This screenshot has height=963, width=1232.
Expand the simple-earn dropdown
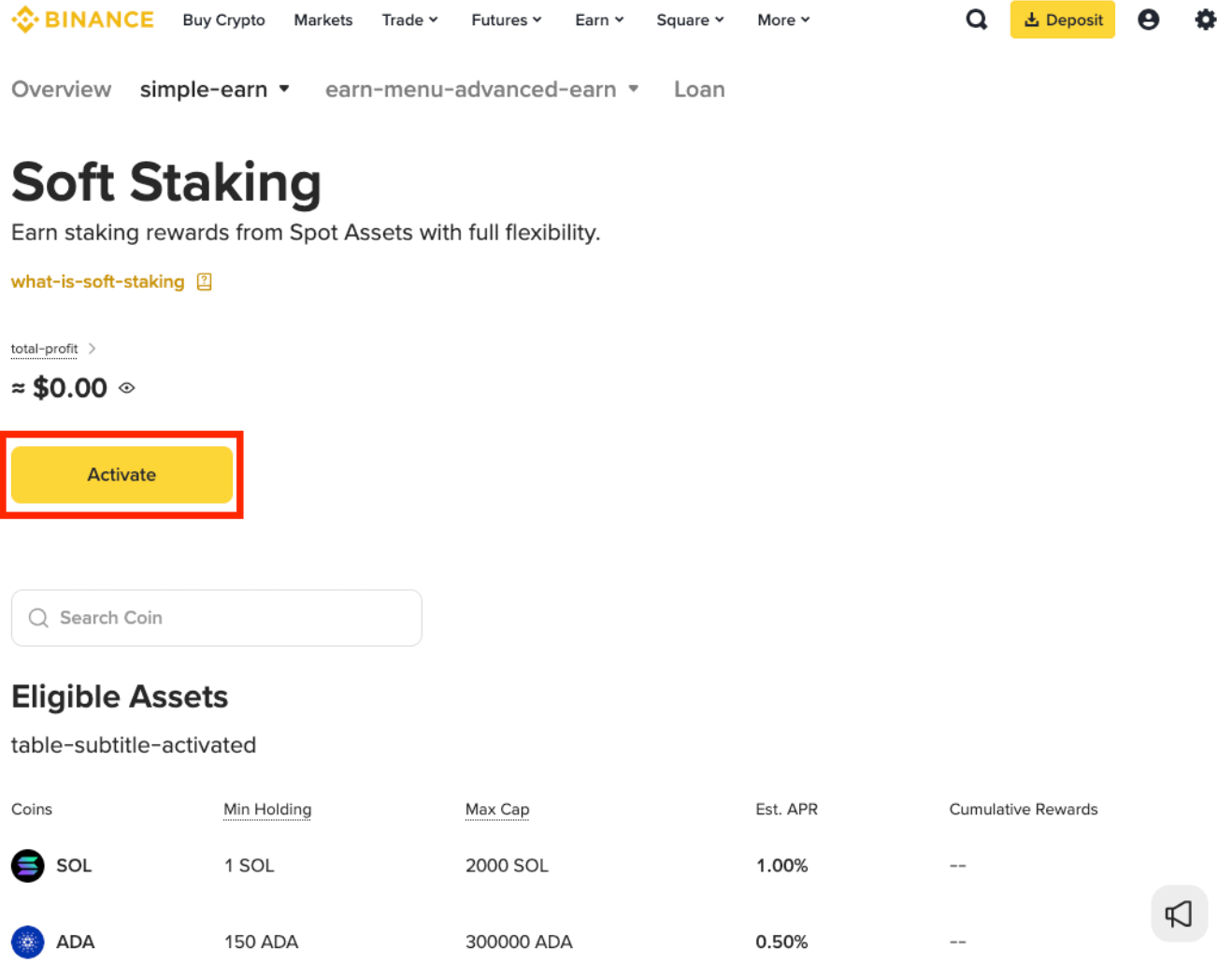(x=215, y=90)
